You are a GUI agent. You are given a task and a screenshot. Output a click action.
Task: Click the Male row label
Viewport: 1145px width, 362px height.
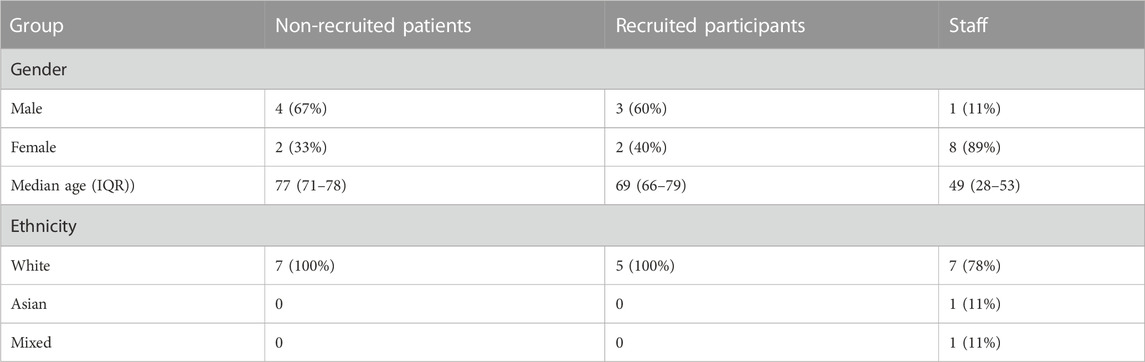click(25, 109)
